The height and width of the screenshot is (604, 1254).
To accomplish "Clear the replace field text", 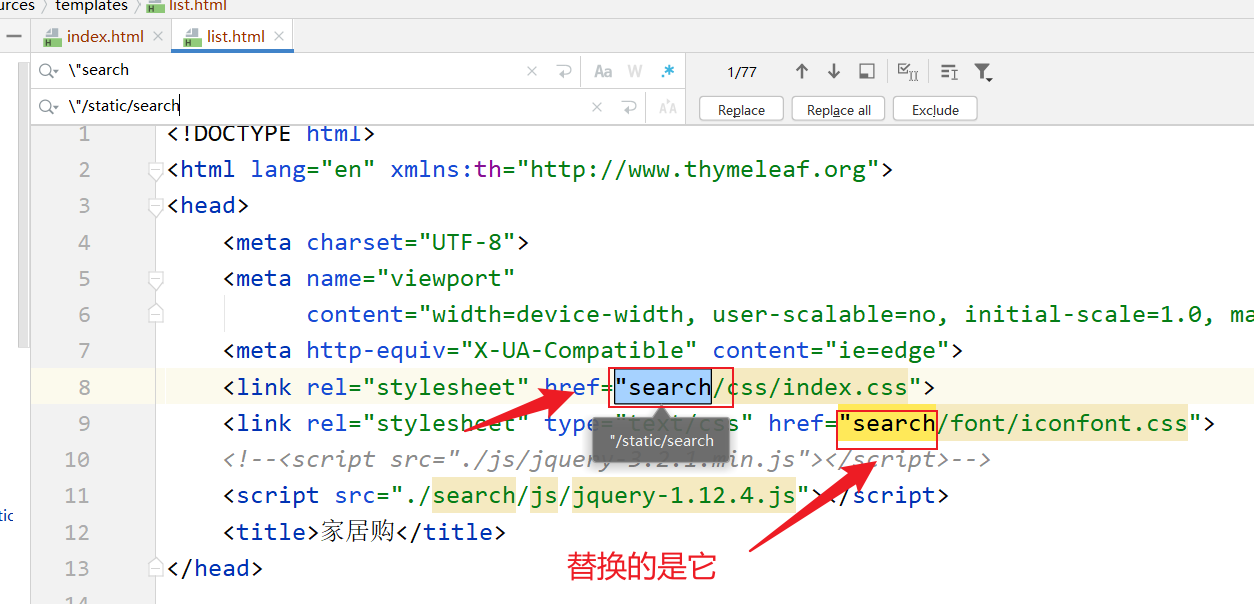I will [x=597, y=107].
